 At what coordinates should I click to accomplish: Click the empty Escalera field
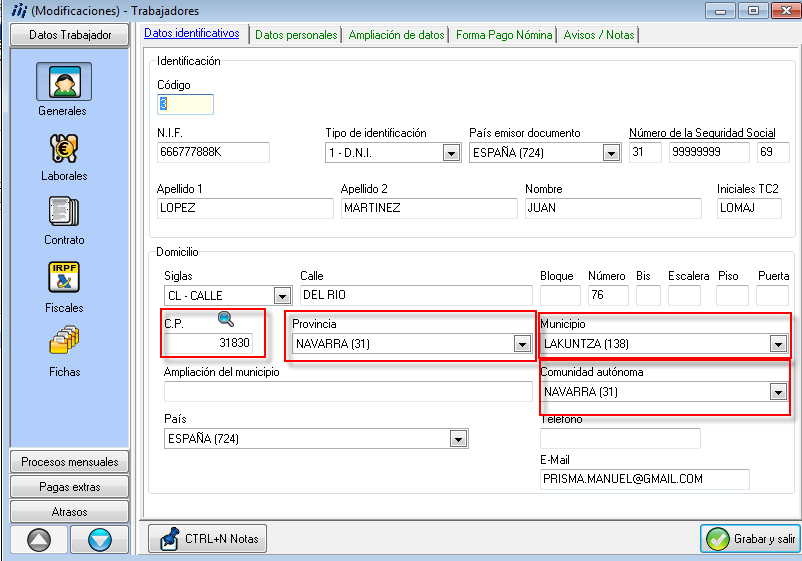(x=684, y=295)
